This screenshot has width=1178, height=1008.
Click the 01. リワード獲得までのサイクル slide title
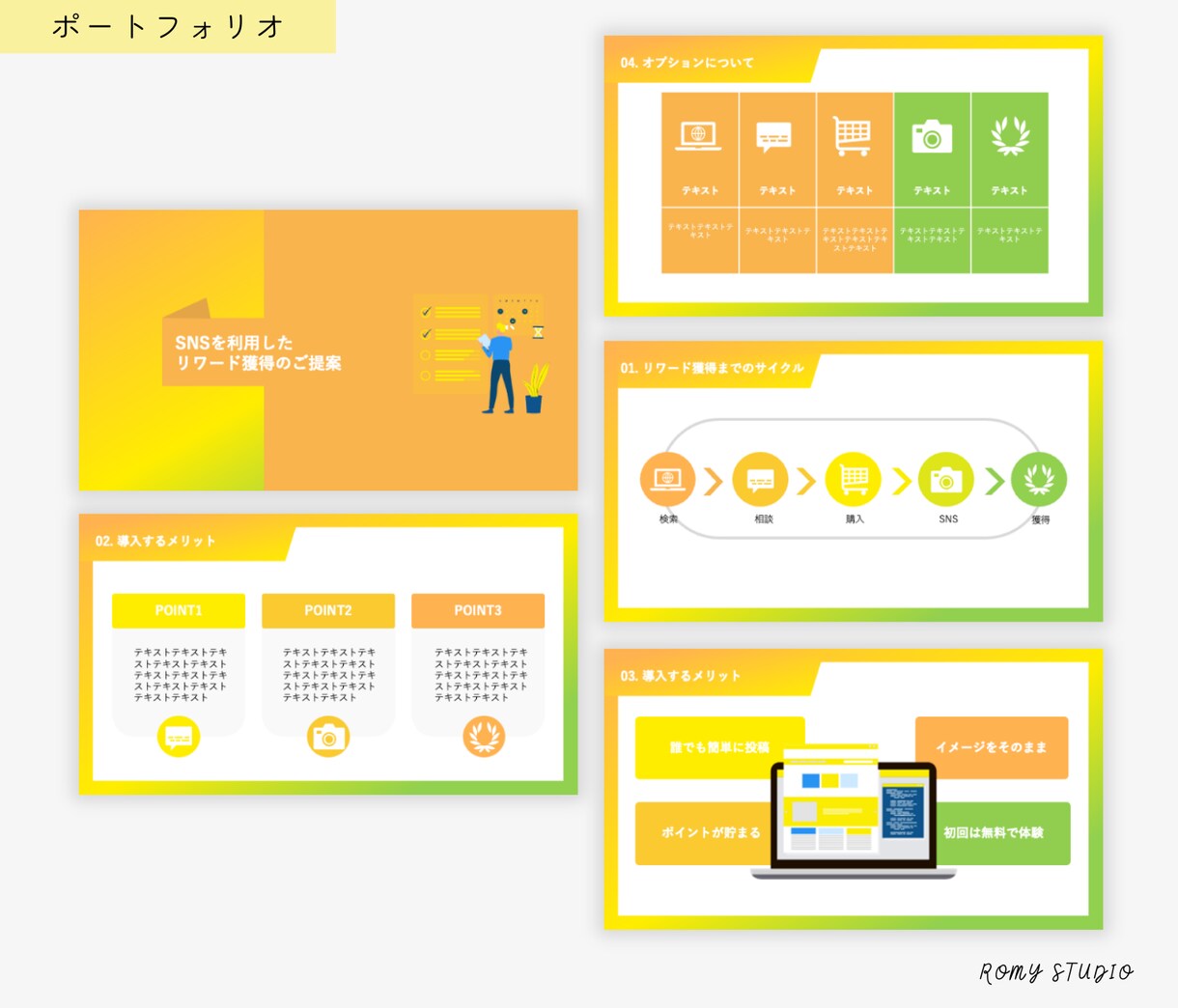tap(712, 368)
